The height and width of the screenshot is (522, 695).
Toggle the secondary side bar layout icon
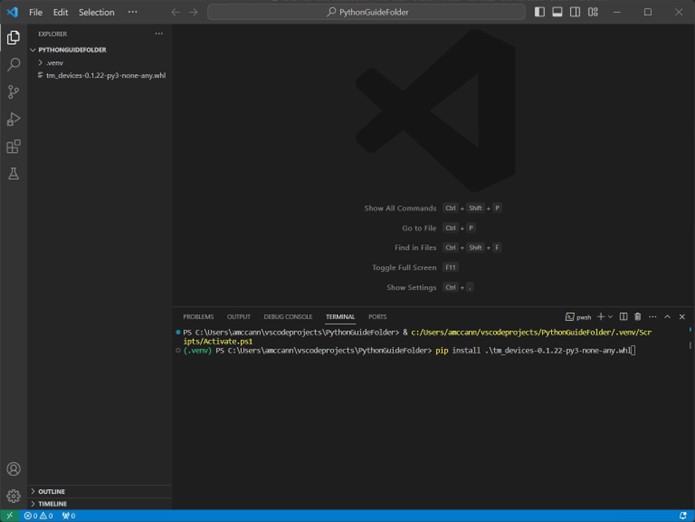[x=575, y=12]
